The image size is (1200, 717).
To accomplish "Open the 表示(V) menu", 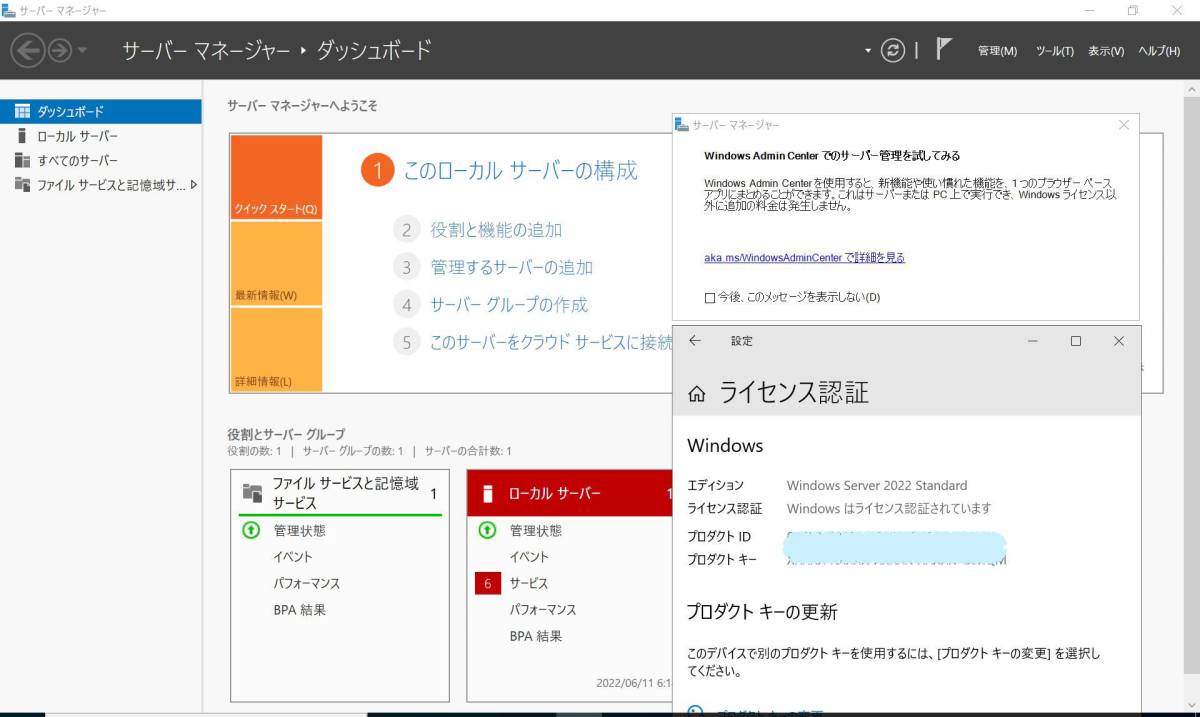I will (1106, 51).
